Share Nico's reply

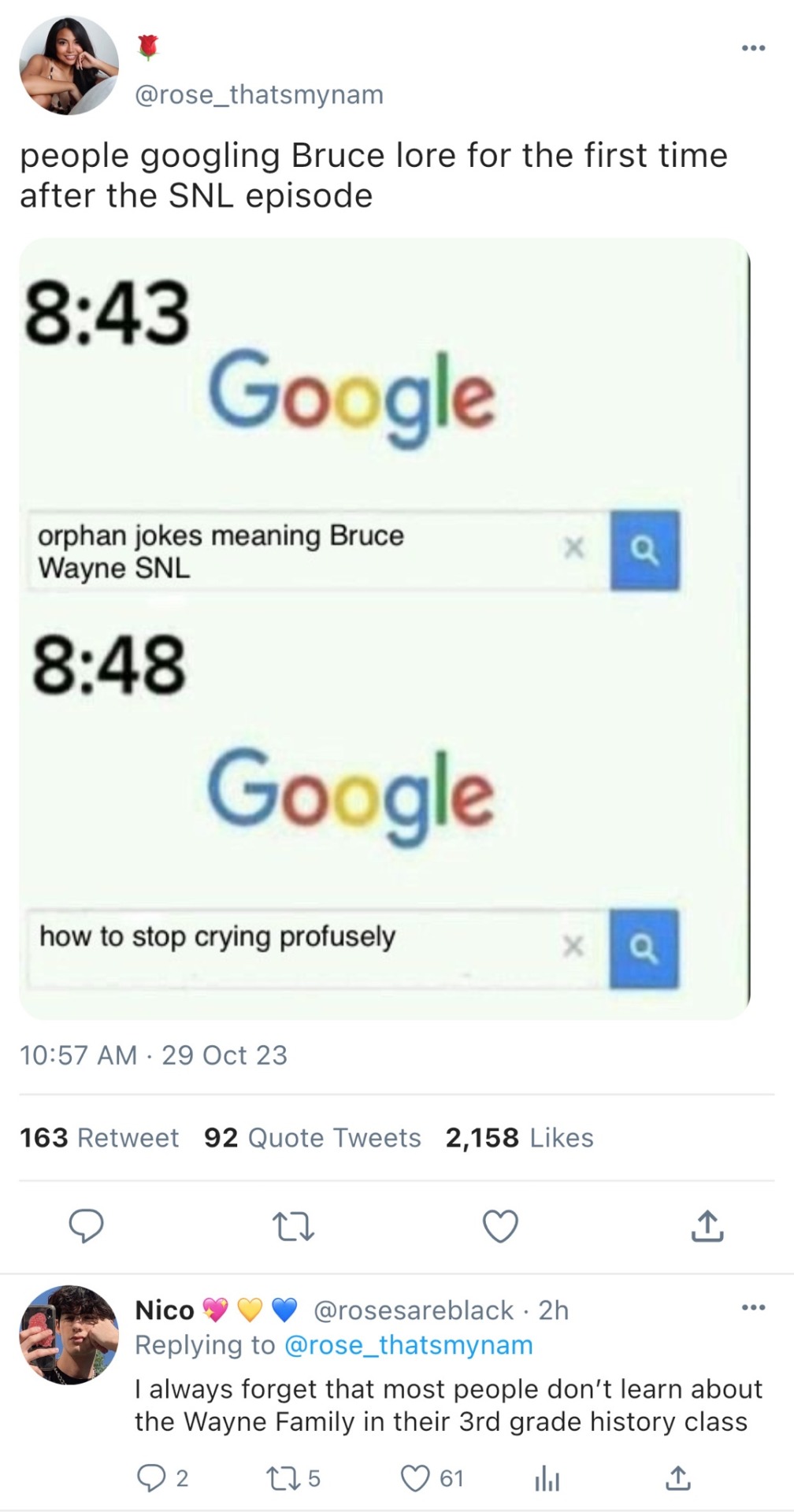pos(677,1479)
